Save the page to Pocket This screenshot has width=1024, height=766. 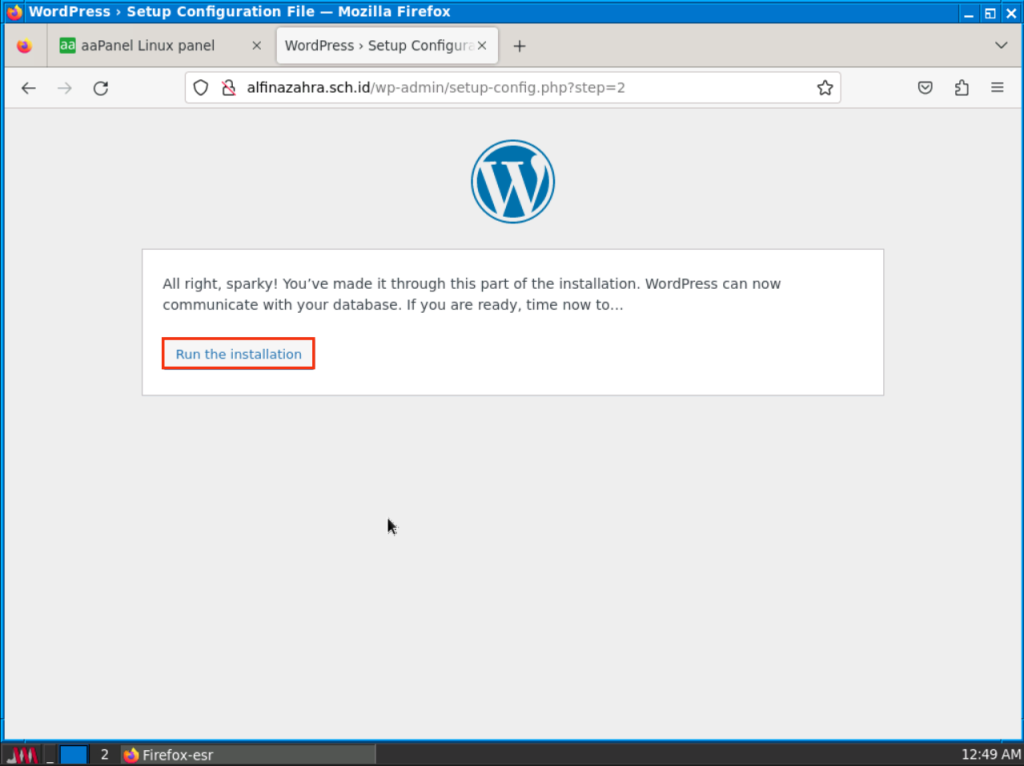pyautogui.click(x=926, y=88)
